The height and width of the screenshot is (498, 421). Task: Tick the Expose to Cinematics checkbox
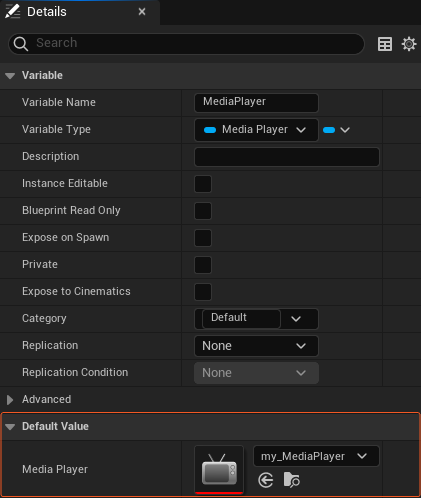(x=203, y=292)
